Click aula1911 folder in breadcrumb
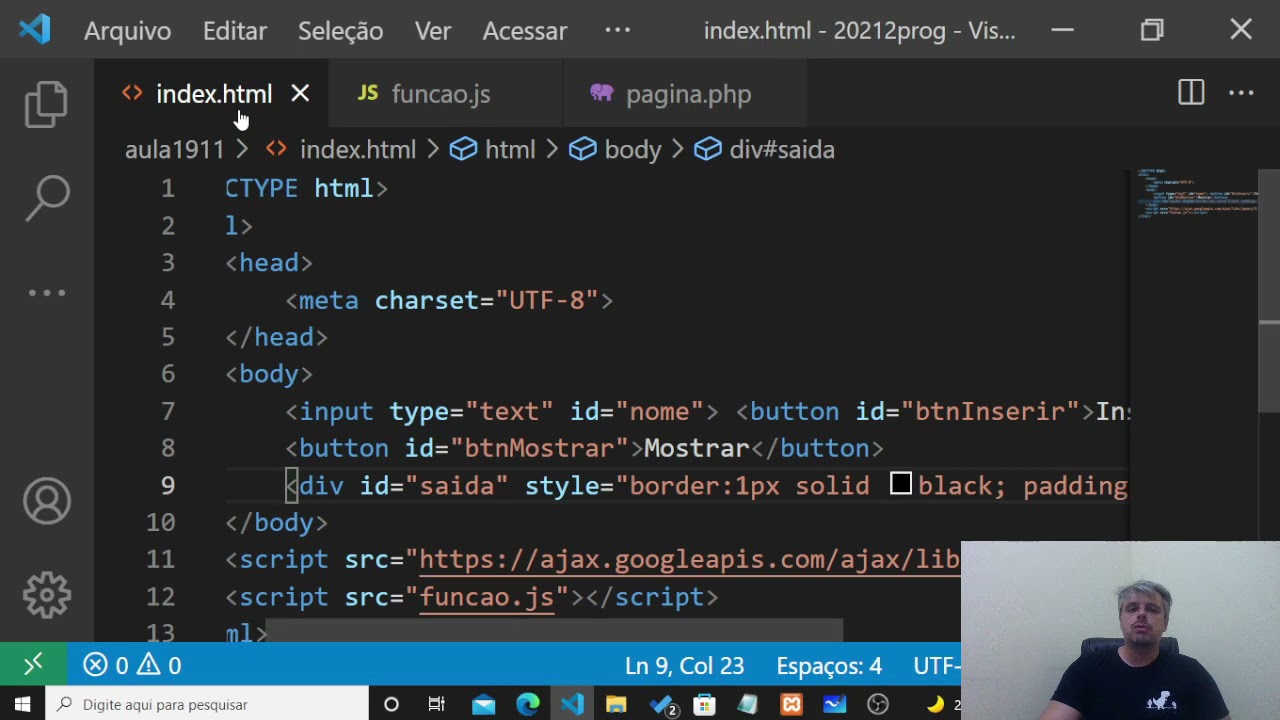Image resolution: width=1280 pixels, height=720 pixels. [x=174, y=150]
